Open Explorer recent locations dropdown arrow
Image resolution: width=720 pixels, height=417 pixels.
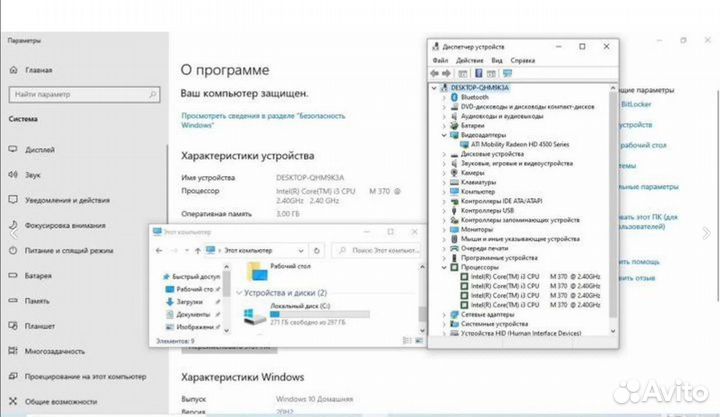[x=186, y=250]
